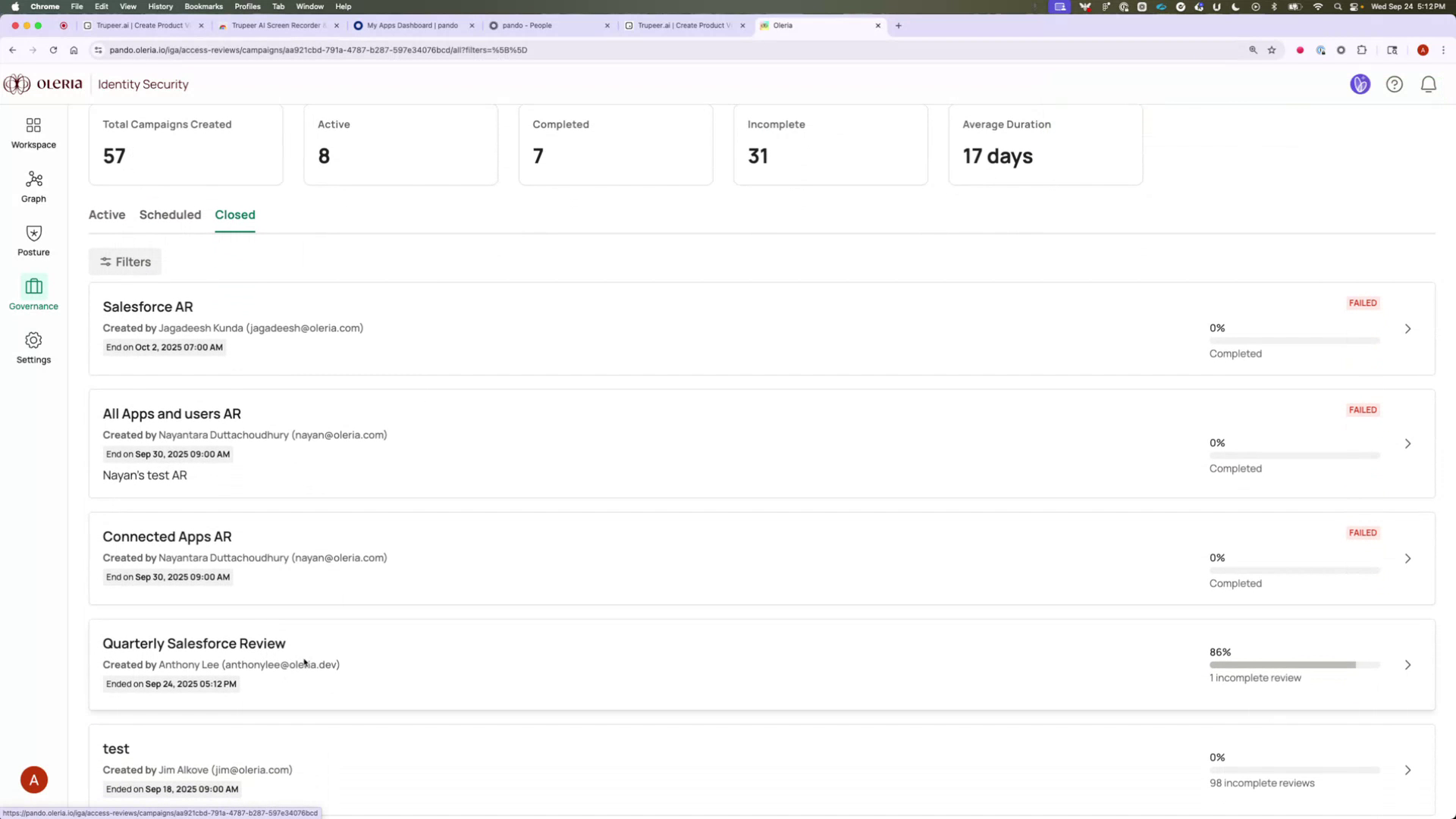Screen dimensions: 1456x819
Task: Click the 86% Quarterly Salesforce Review progress bar
Action: click(x=1293, y=664)
